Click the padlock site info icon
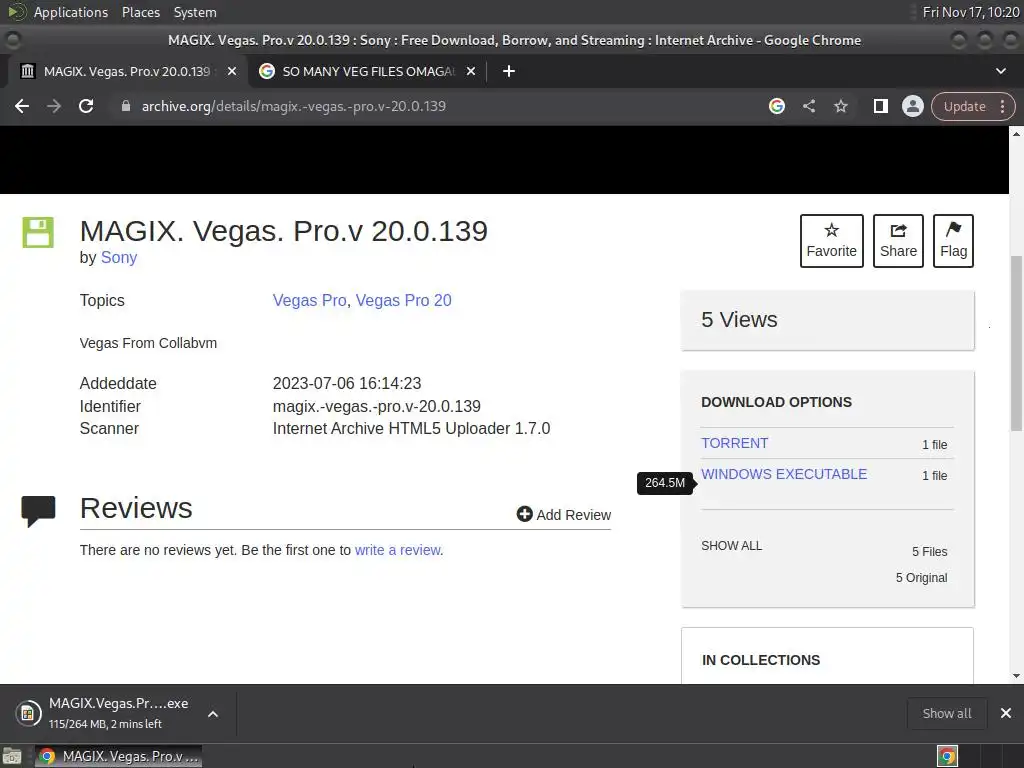Viewport: 1024px width, 768px height. (x=126, y=106)
